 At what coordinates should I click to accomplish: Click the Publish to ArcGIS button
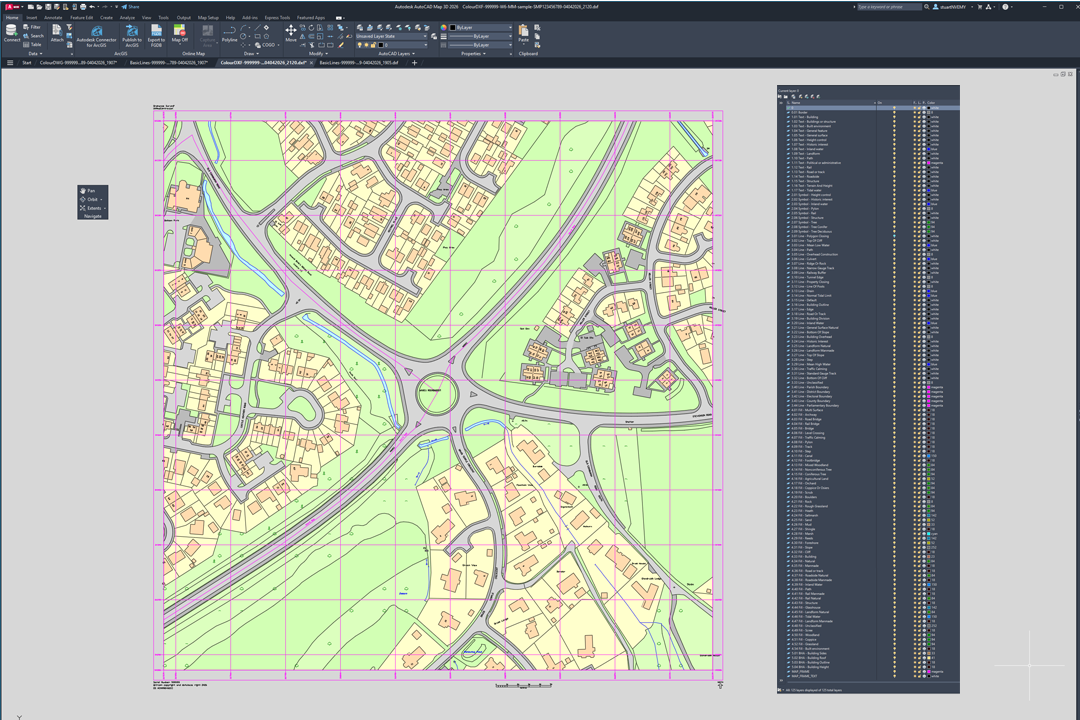(131, 31)
